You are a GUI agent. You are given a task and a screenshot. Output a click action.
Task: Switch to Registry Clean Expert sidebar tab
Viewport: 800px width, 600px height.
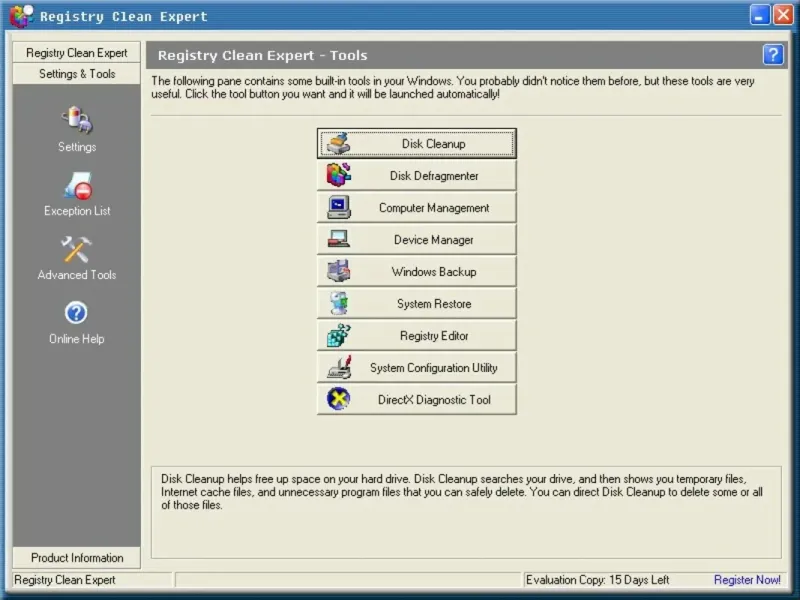(x=77, y=53)
